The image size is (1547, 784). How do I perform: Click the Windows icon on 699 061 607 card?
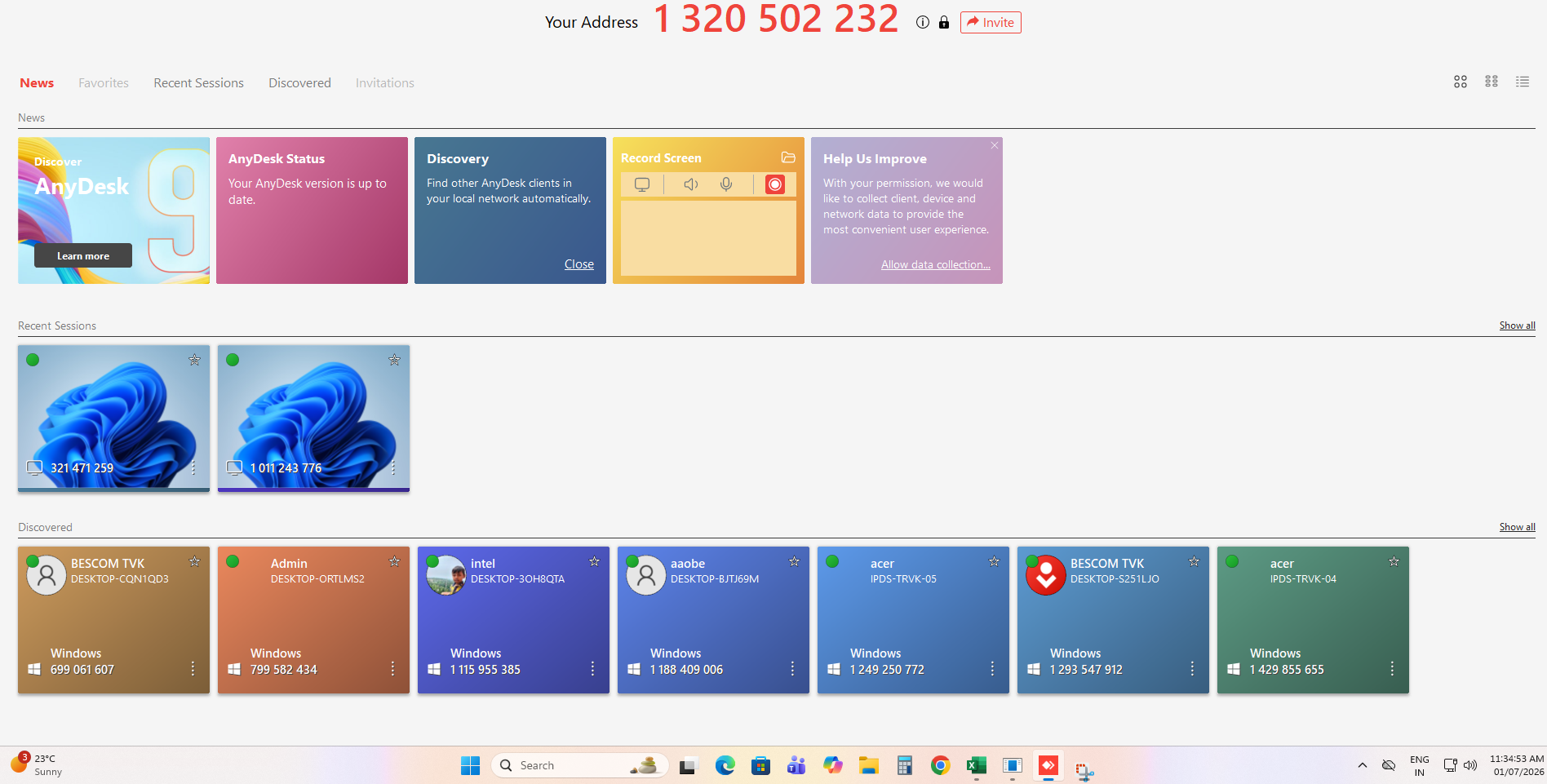(x=34, y=669)
